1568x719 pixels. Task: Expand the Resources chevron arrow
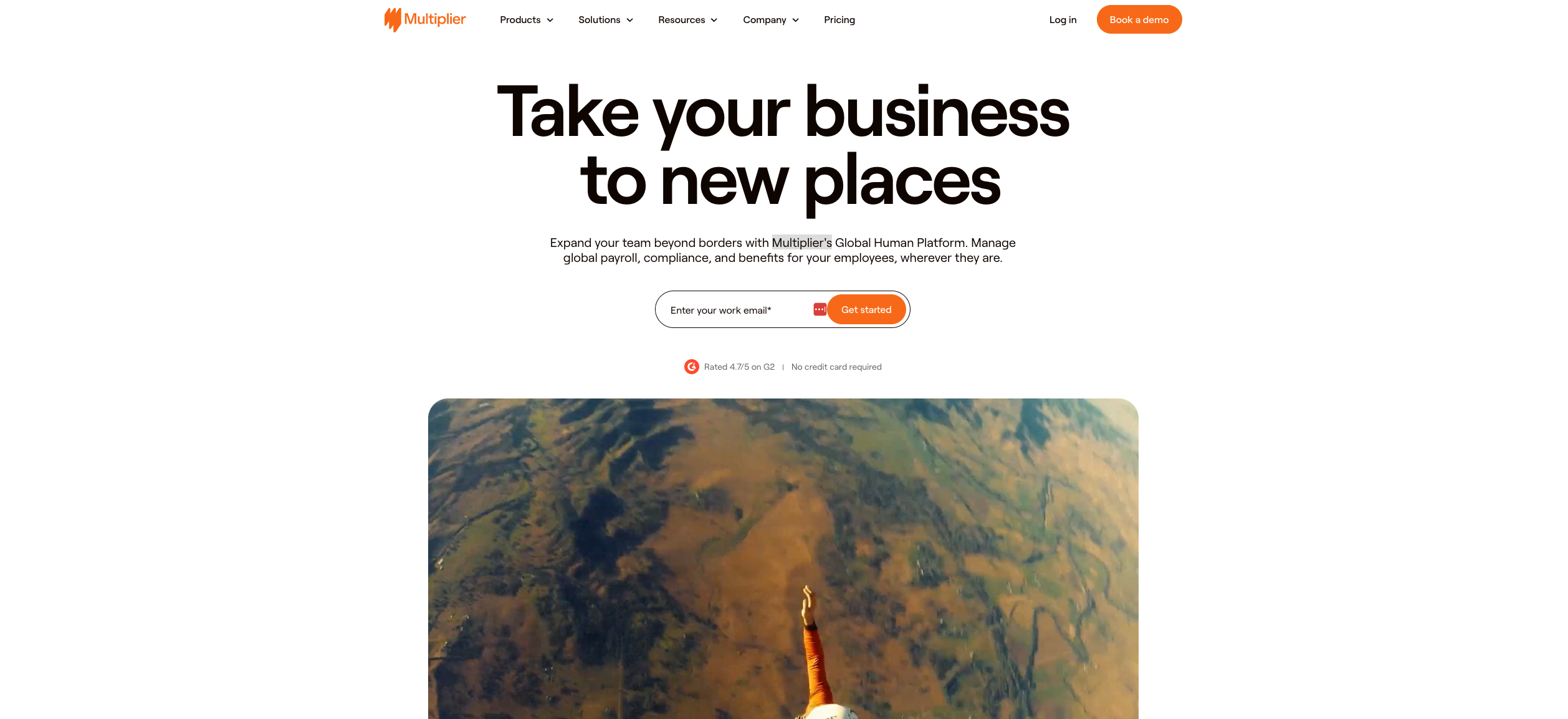pyautogui.click(x=714, y=20)
